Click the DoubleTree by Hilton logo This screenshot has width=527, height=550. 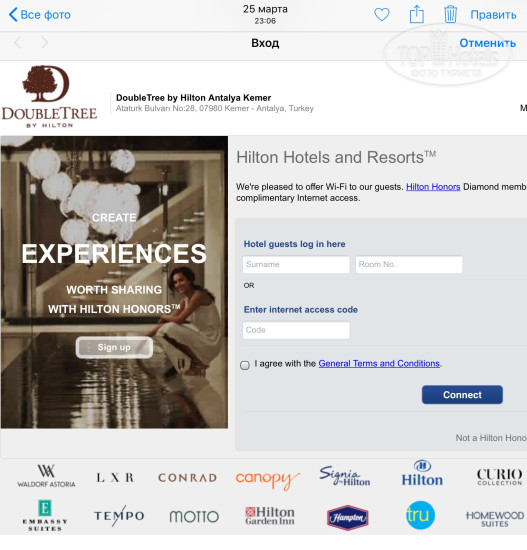click(x=49, y=96)
